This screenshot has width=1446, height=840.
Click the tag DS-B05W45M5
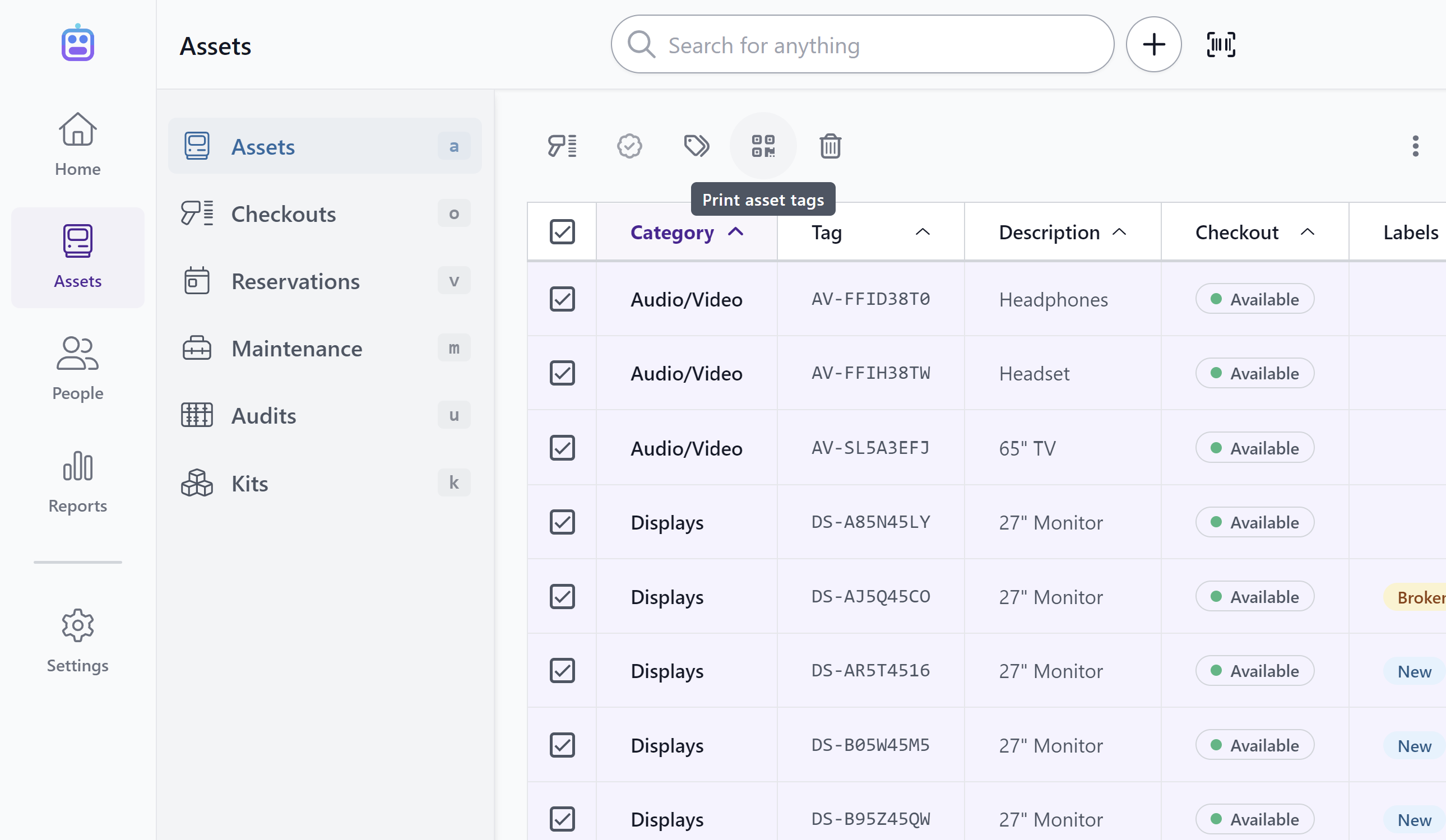[870, 745]
